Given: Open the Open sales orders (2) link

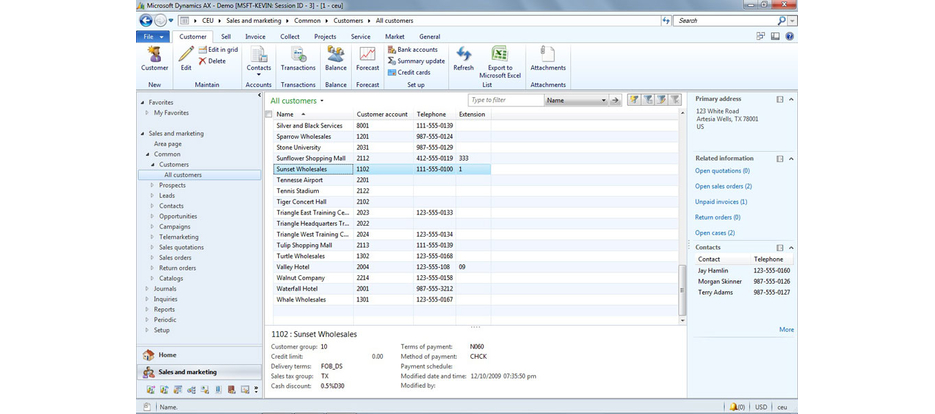Looking at the screenshot, I should coord(723,186).
